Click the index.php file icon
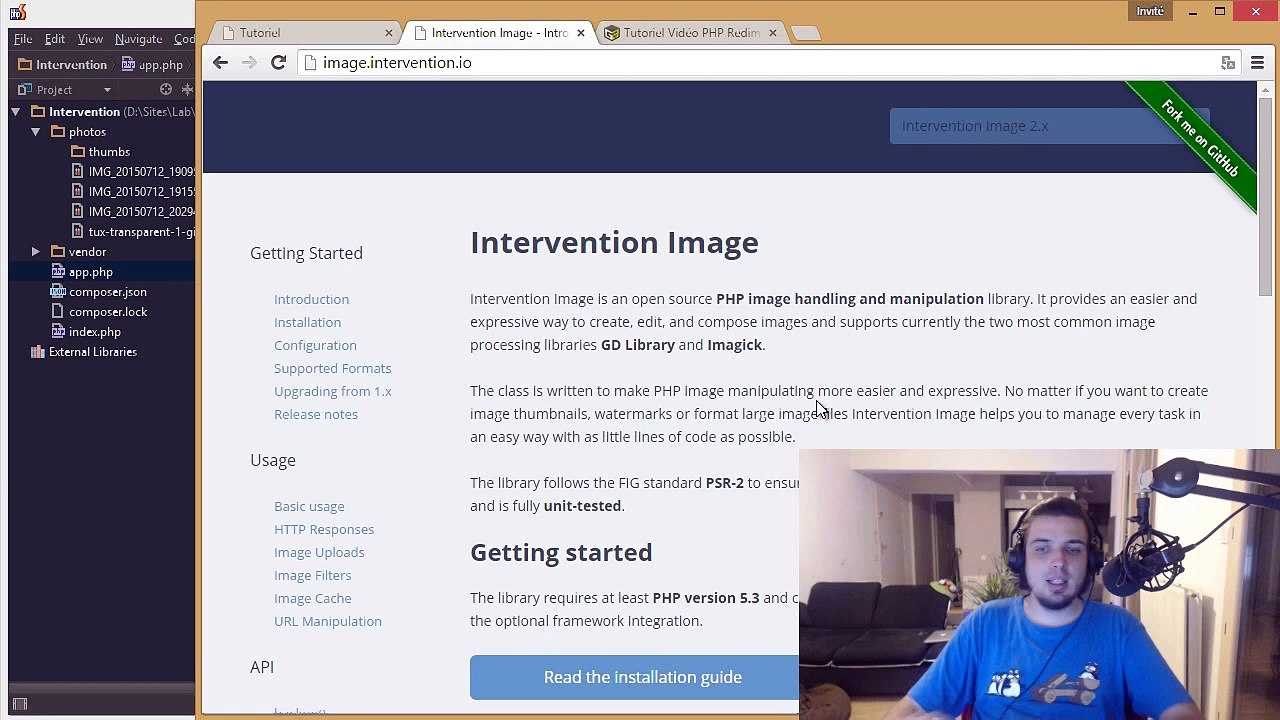Image resolution: width=1280 pixels, height=720 pixels. (x=58, y=331)
